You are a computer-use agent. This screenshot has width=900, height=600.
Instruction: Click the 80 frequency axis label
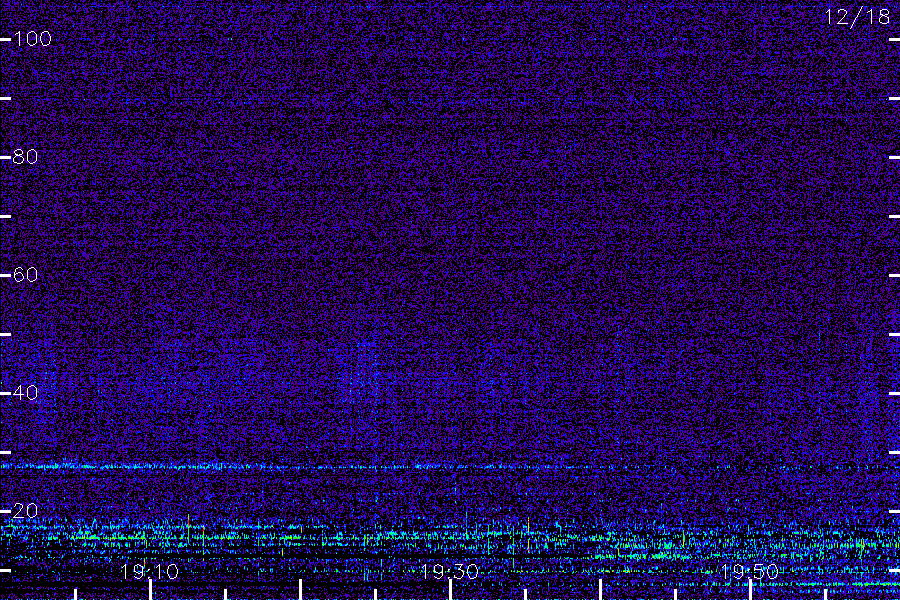coord(25,157)
